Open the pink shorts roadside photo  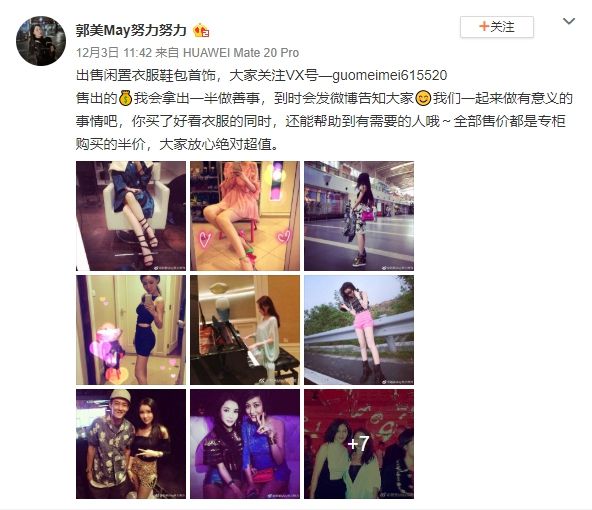coord(359,330)
